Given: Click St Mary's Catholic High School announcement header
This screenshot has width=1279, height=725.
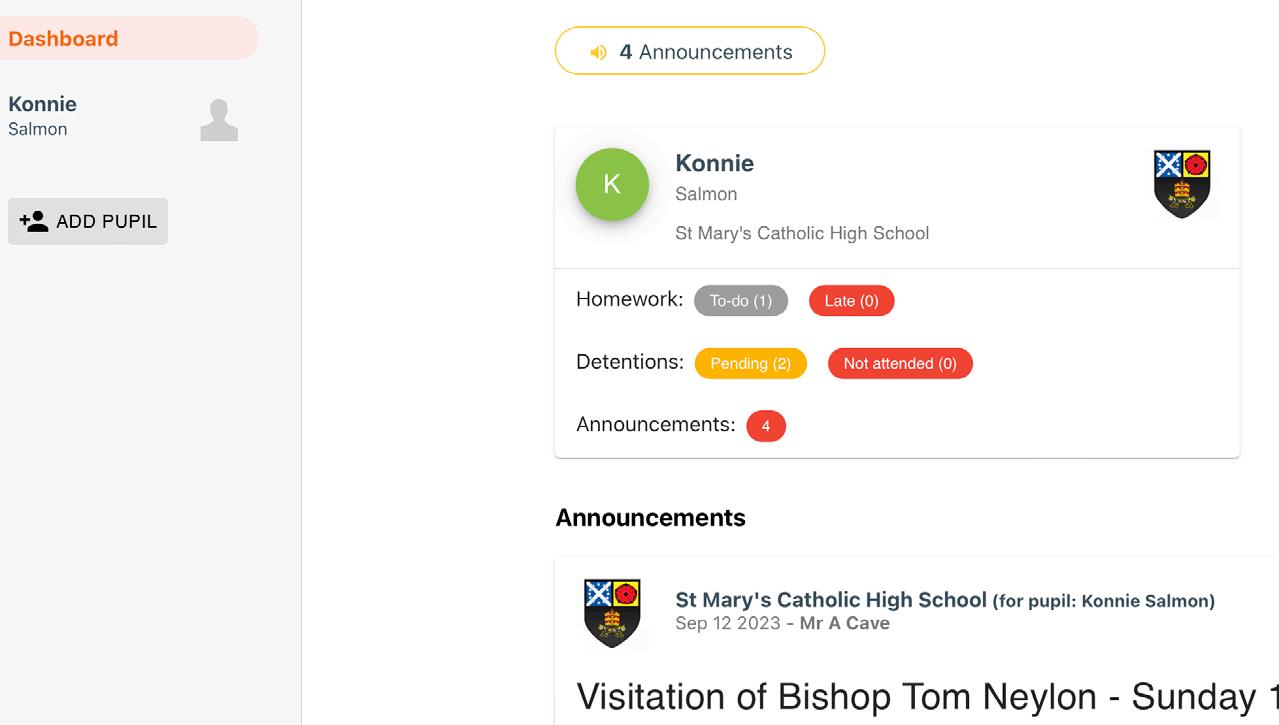Looking at the screenshot, I should click(x=831, y=600).
